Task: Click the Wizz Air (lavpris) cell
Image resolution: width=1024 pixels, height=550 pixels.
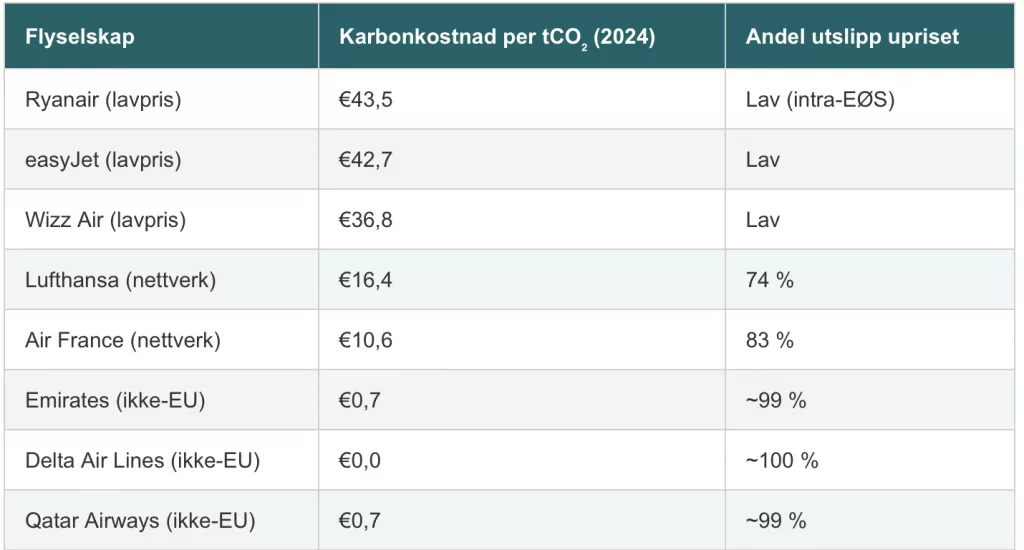Action: tap(105, 220)
